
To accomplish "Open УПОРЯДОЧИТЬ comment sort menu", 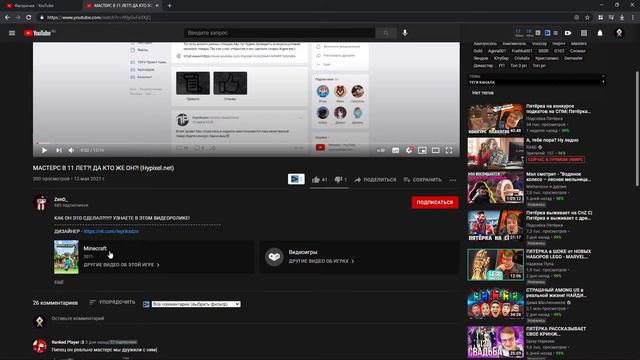I will click(112, 302).
